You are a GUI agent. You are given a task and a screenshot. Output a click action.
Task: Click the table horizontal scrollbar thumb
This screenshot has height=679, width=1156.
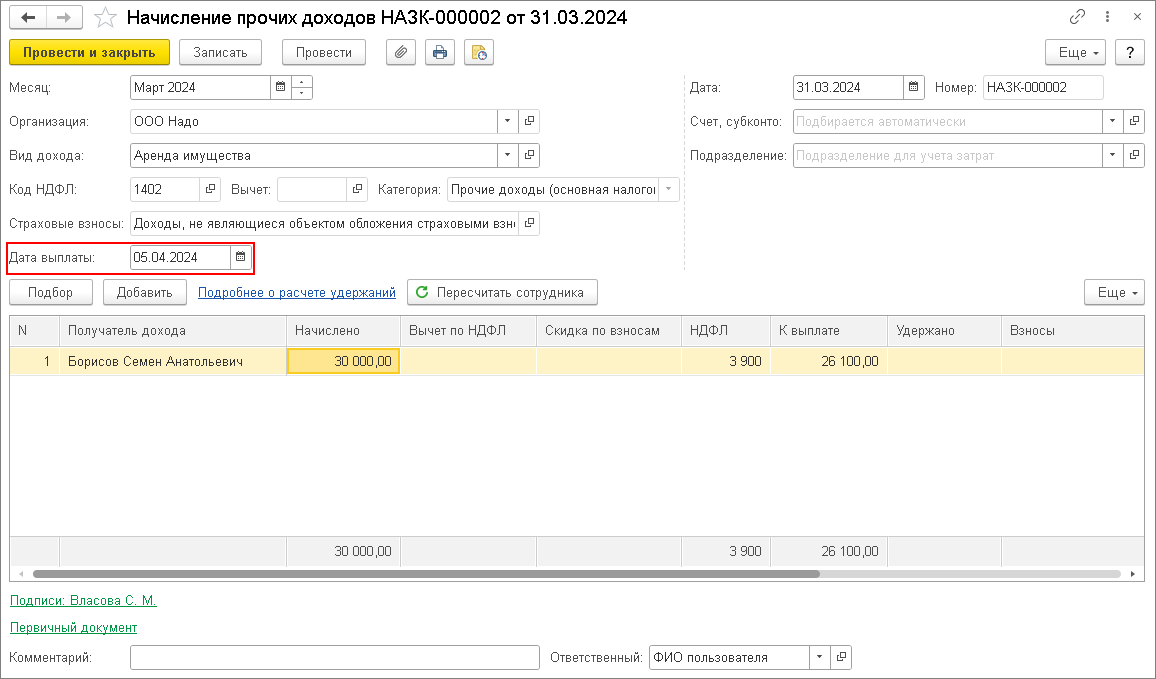426,574
